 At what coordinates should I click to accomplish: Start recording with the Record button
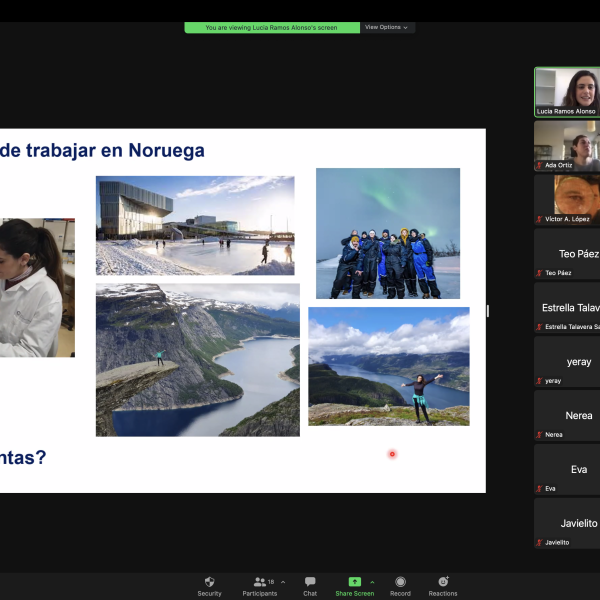400,582
